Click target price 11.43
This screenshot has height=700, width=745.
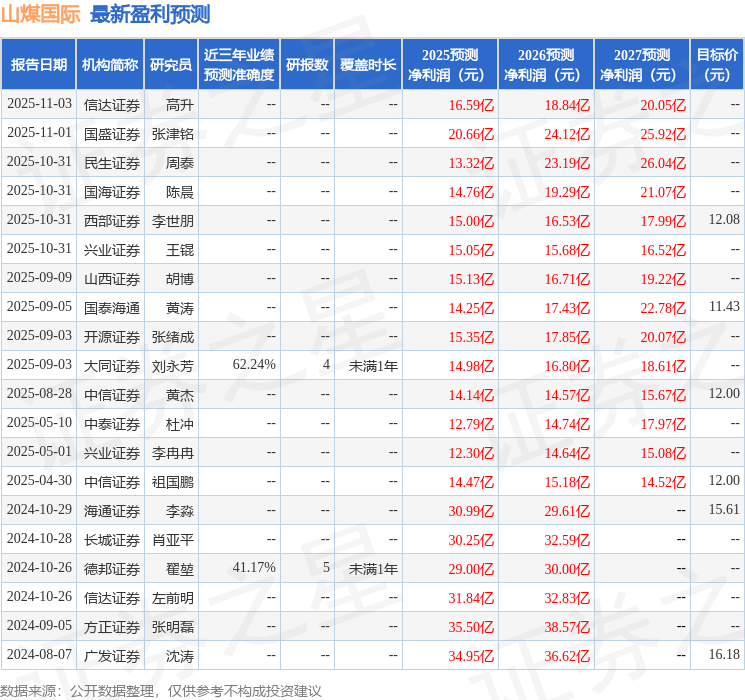click(x=724, y=307)
